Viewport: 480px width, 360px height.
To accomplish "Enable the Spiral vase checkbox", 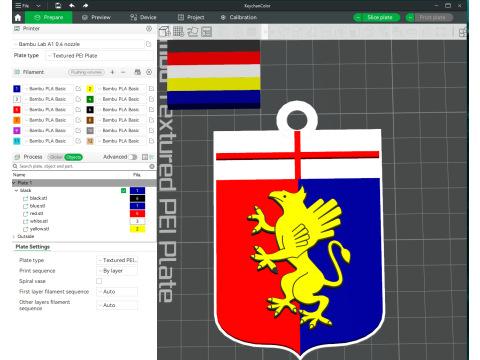I will click(99, 281).
